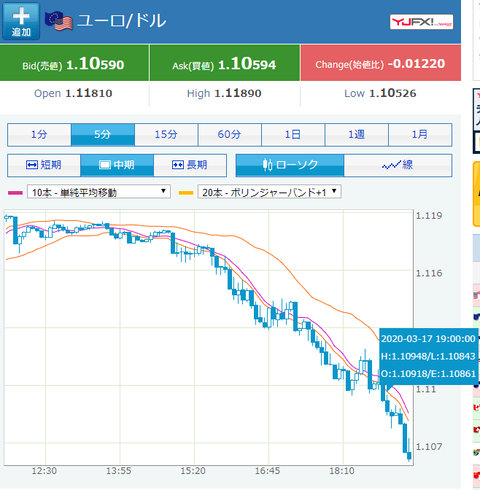The image size is (480, 490).
Task: Switch to the 60分 timeframe
Action: 230,135
